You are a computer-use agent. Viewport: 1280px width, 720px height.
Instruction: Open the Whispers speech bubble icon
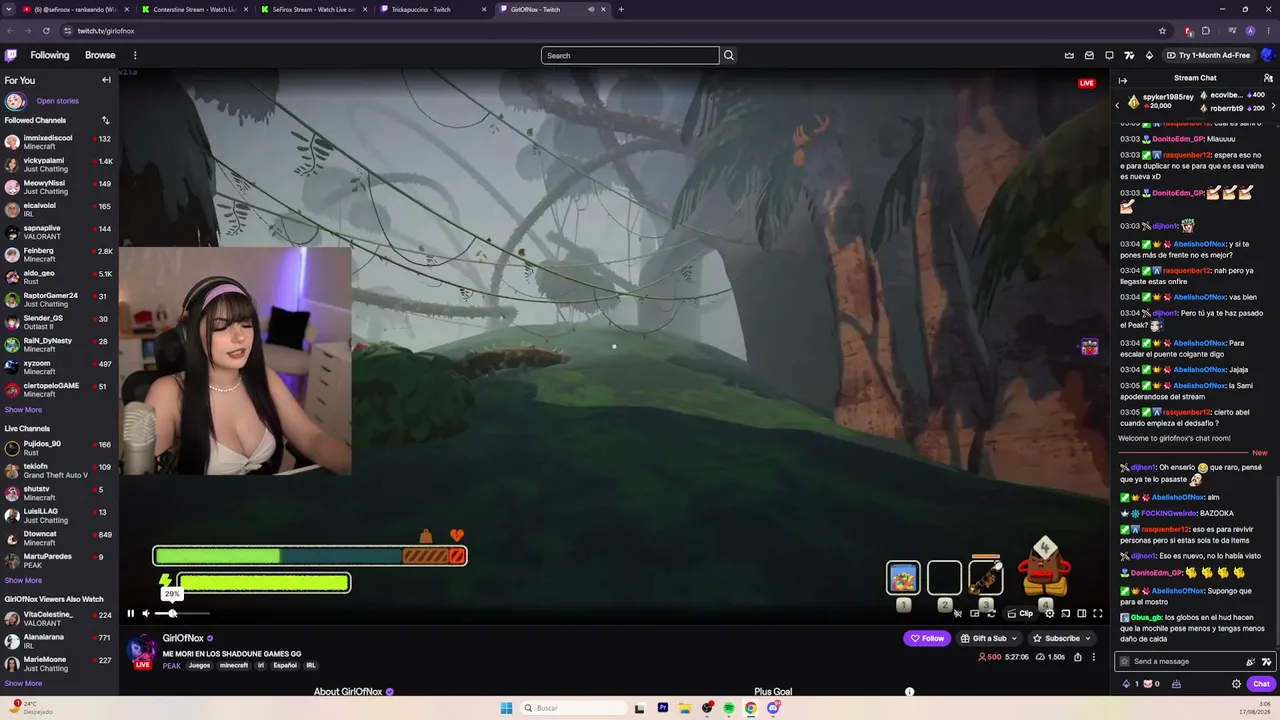click(x=1109, y=55)
